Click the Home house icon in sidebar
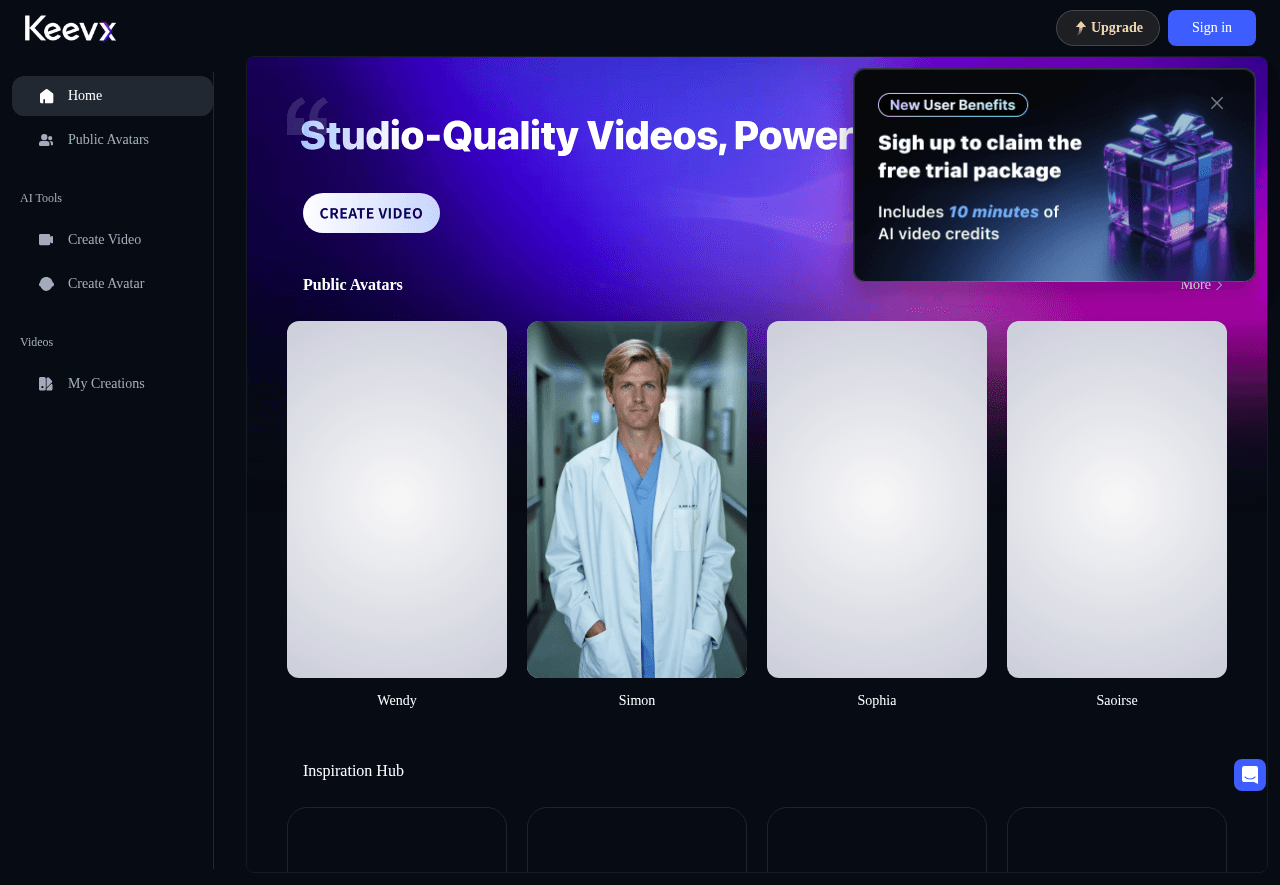The width and height of the screenshot is (1280, 885). pyautogui.click(x=46, y=96)
